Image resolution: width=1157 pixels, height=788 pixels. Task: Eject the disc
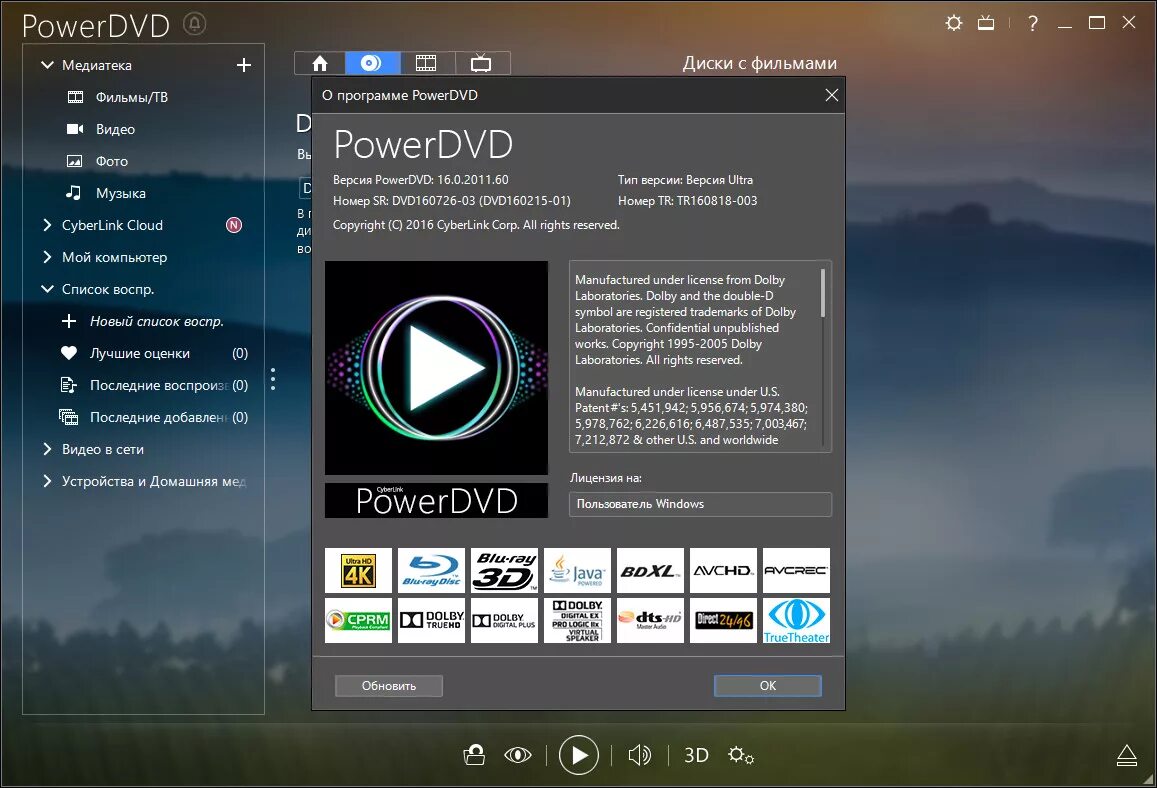pyautogui.click(x=1127, y=756)
